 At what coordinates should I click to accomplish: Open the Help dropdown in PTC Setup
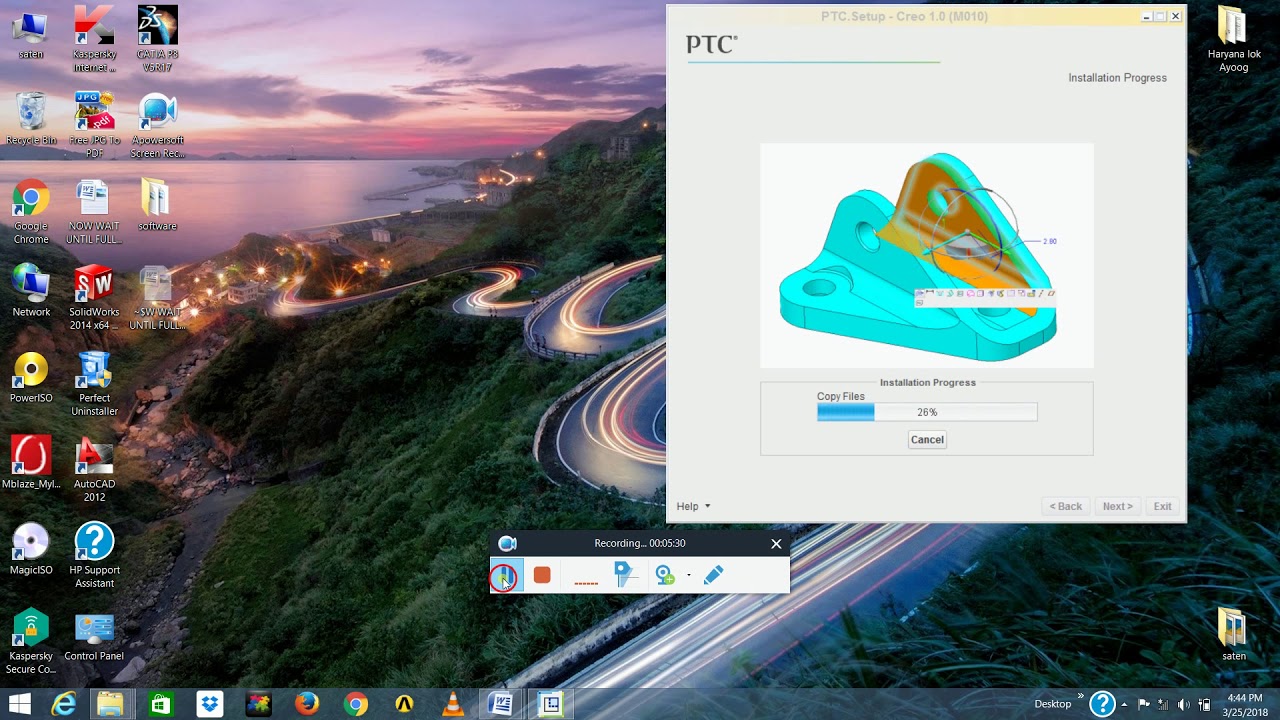(693, 506)
